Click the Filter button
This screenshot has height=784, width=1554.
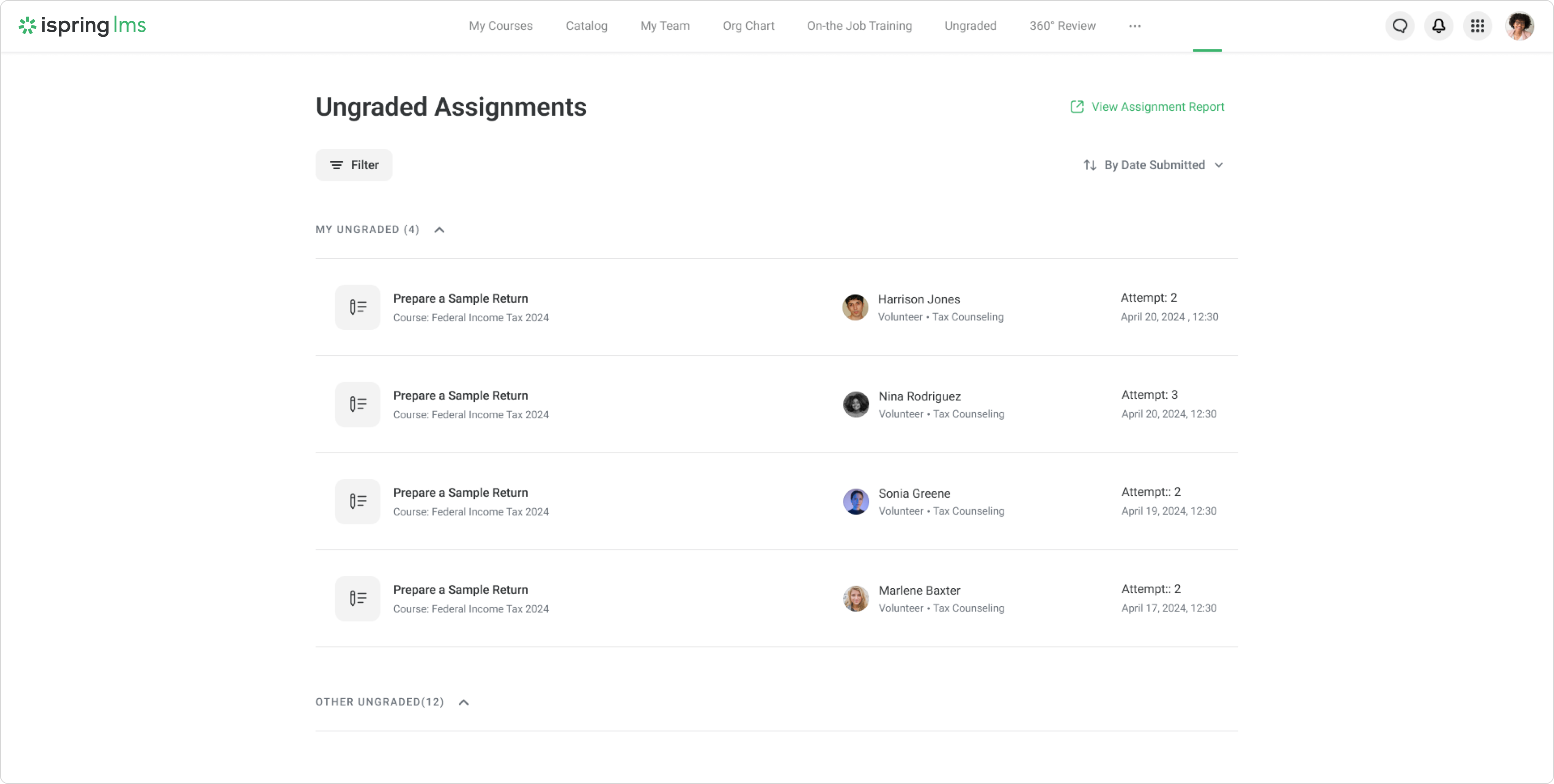tap(354, 165)
